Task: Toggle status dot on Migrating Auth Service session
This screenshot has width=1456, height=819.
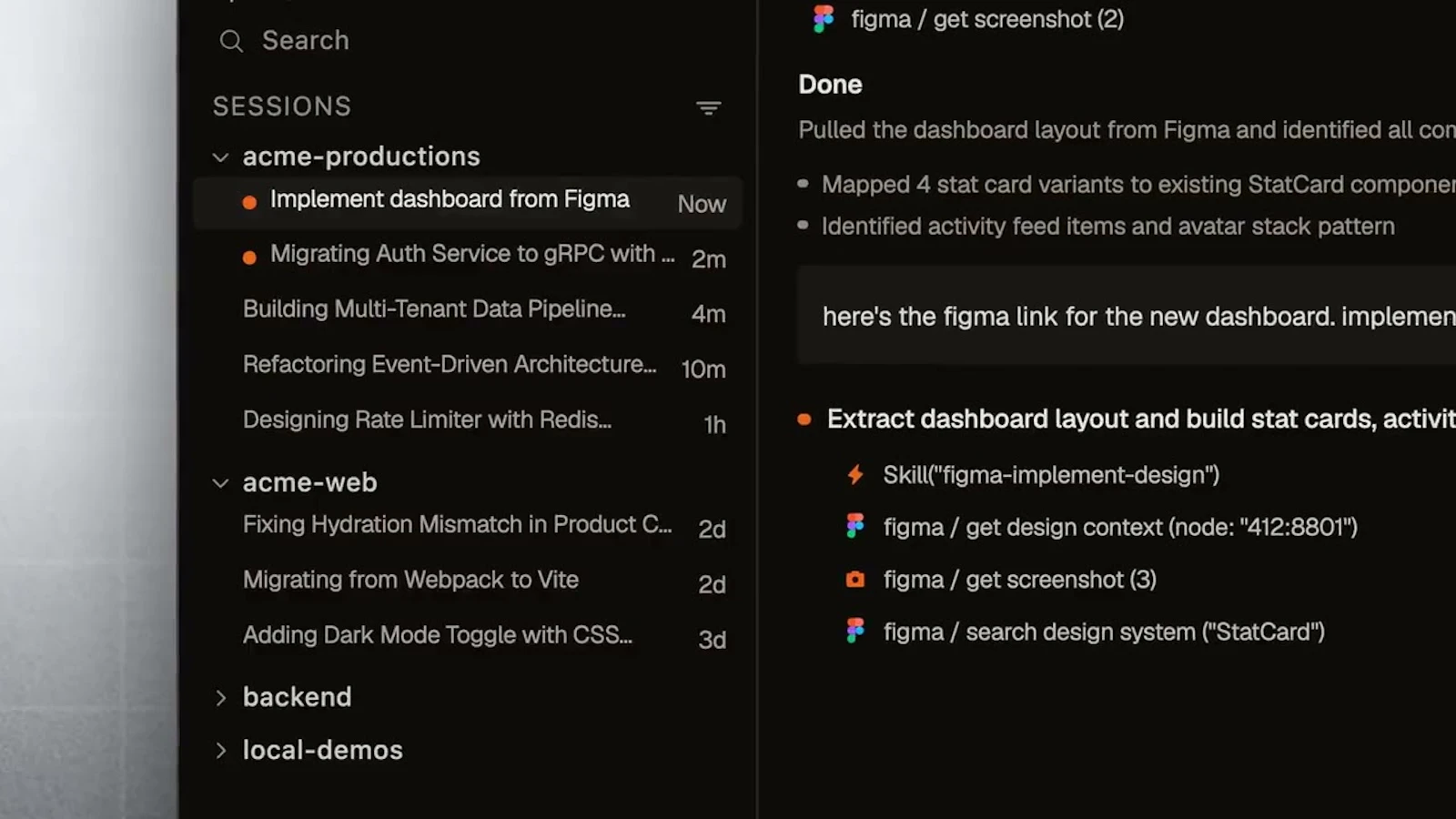Action: (x=249, y=257)
